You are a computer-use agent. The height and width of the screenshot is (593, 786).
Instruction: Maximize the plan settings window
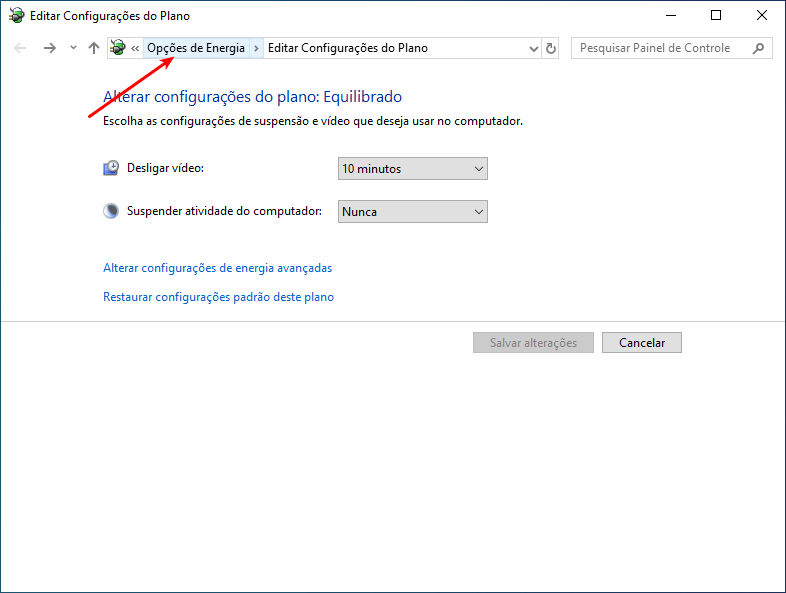point(716,16)
